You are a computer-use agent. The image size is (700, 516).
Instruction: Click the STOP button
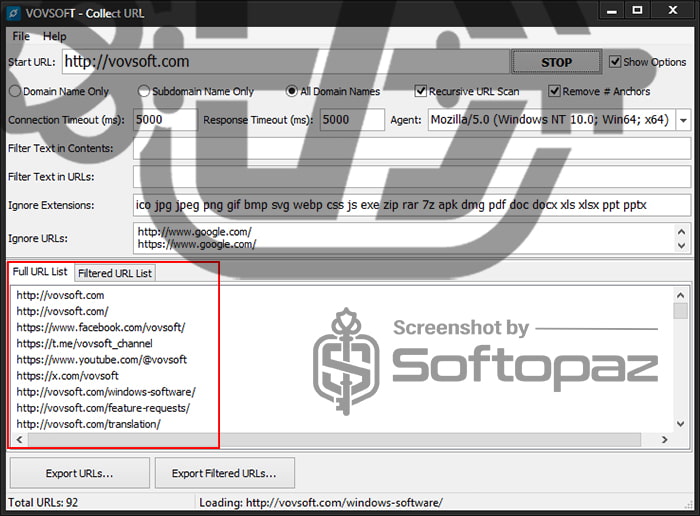click(x=556, y=62)
